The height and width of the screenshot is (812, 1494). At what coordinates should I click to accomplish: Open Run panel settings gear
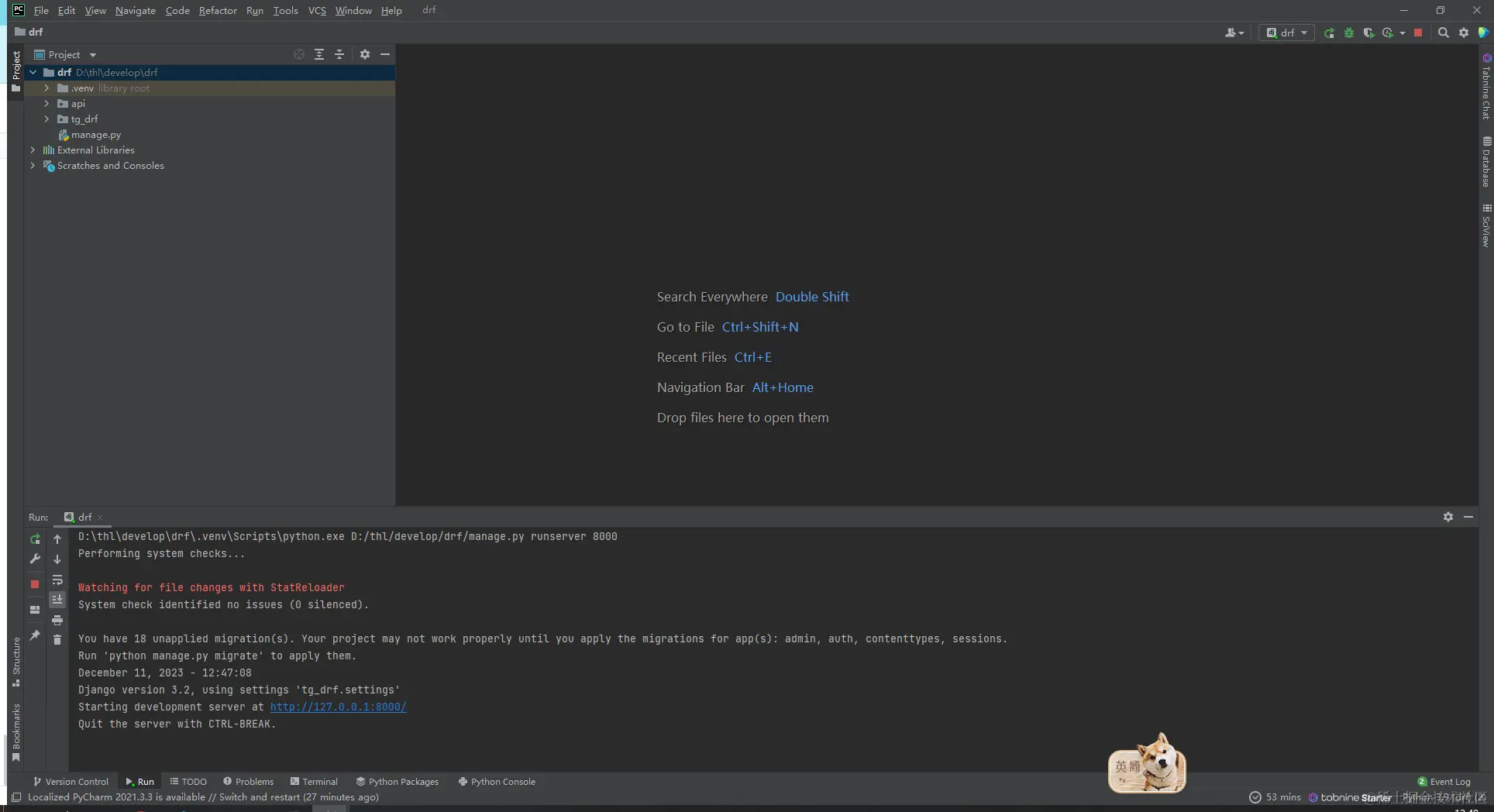(1448, 517)
